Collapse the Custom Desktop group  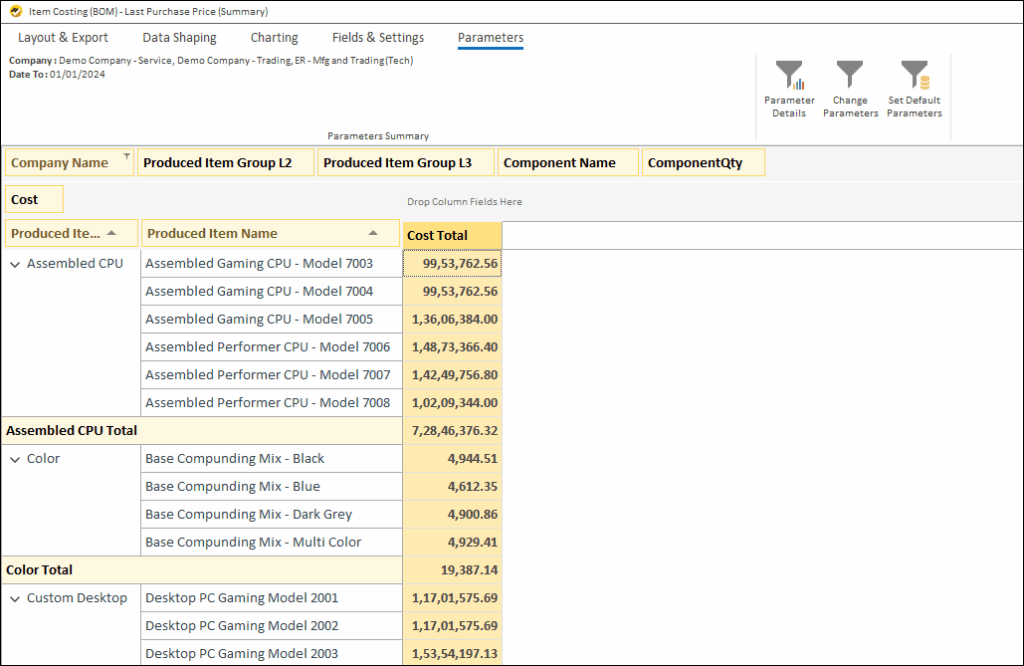[x=14, y=598]
